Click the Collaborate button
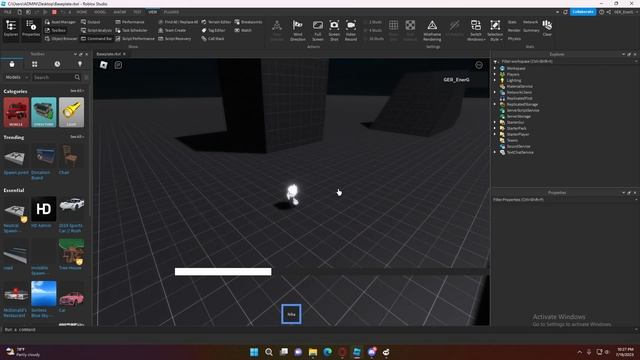Image resolution: width=640 pixels, height=360 pixels. tap(582, 12)
